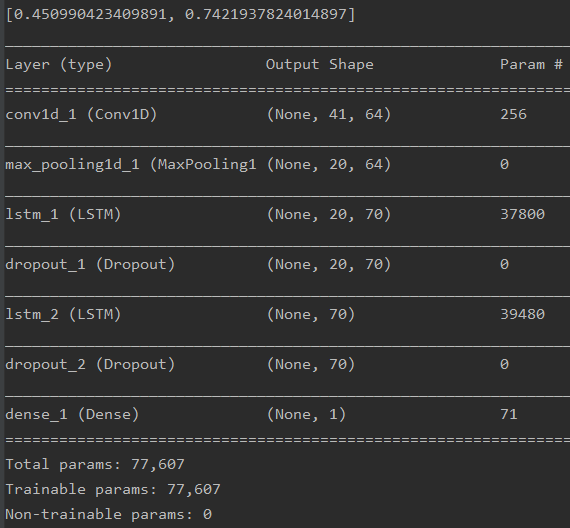
Task: Select the max_pooling1d_1 layer row text
Action: [131, 164]
